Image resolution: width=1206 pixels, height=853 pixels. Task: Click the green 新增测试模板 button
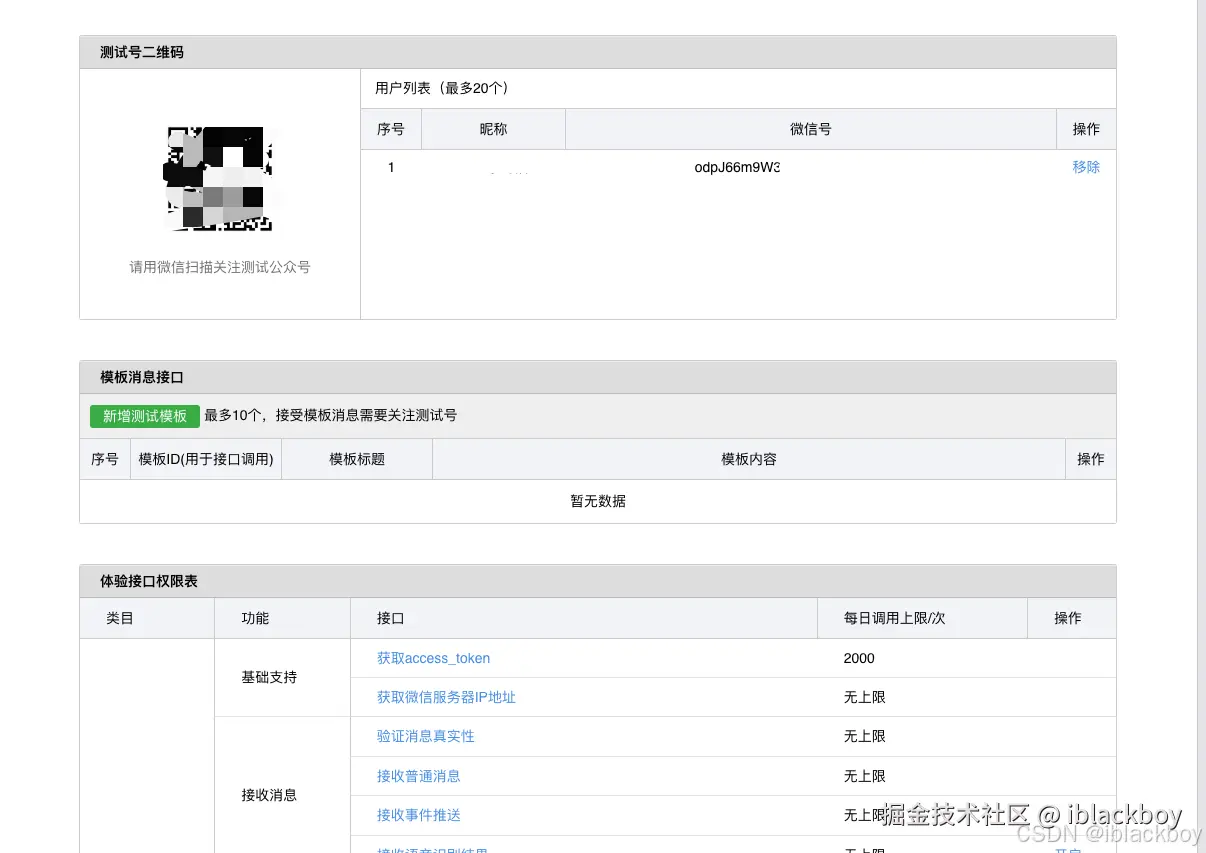pyautogui.click(x=144, y=416)
